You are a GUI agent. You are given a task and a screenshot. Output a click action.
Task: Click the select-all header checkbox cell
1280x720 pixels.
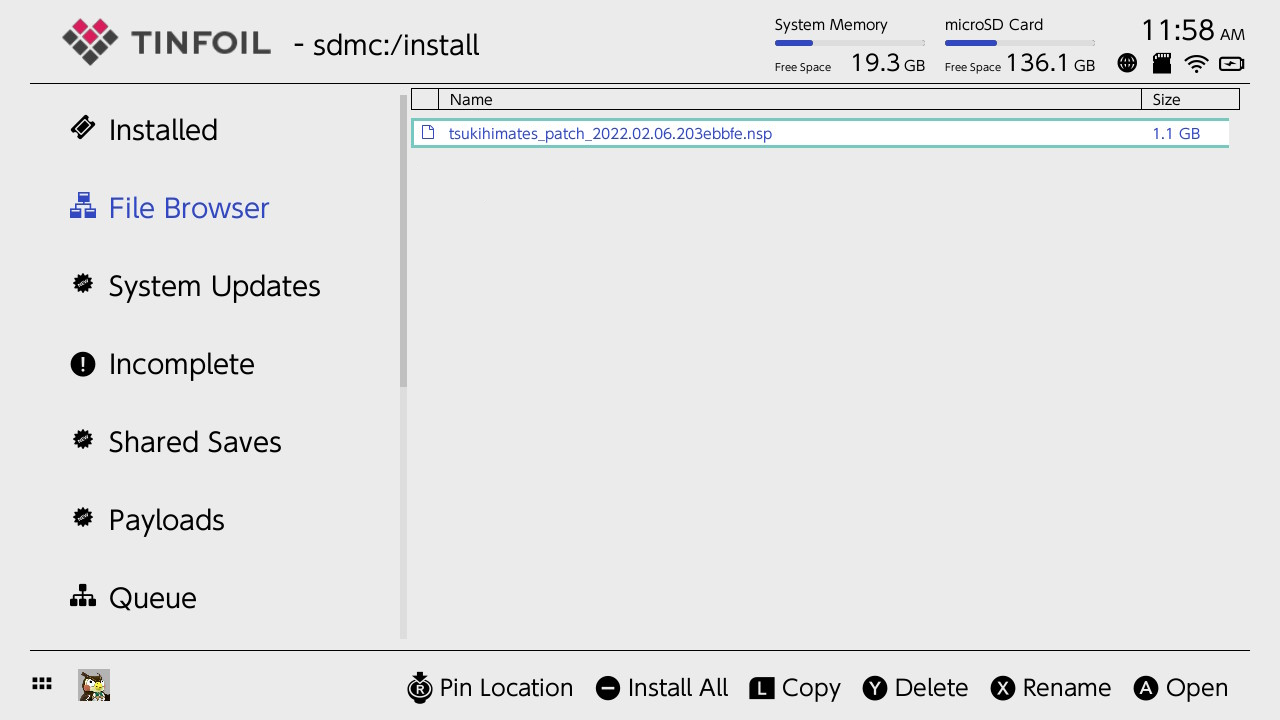click(425, 99)
